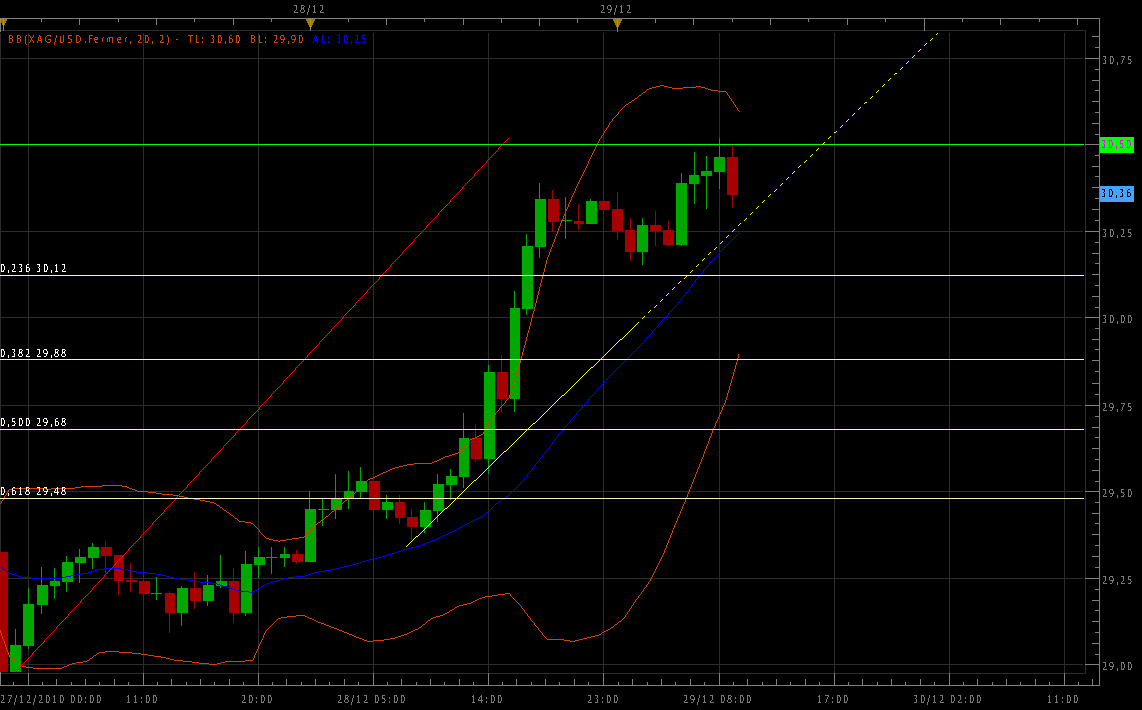Select the 0,618 29,48 Fibonacci label
This screenshot has height=710, width=1142.
coord(34,491)
